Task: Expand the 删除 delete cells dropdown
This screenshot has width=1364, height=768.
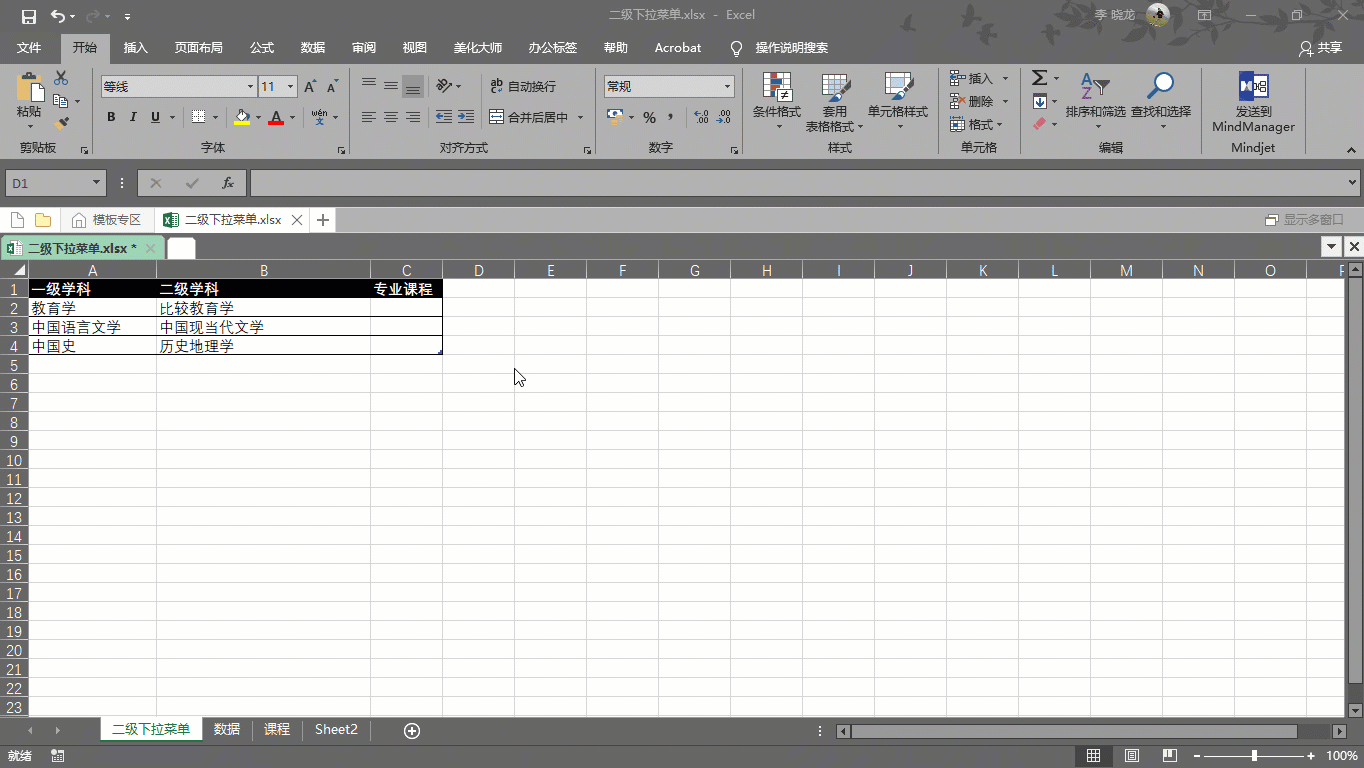Action: (1005, 101)
